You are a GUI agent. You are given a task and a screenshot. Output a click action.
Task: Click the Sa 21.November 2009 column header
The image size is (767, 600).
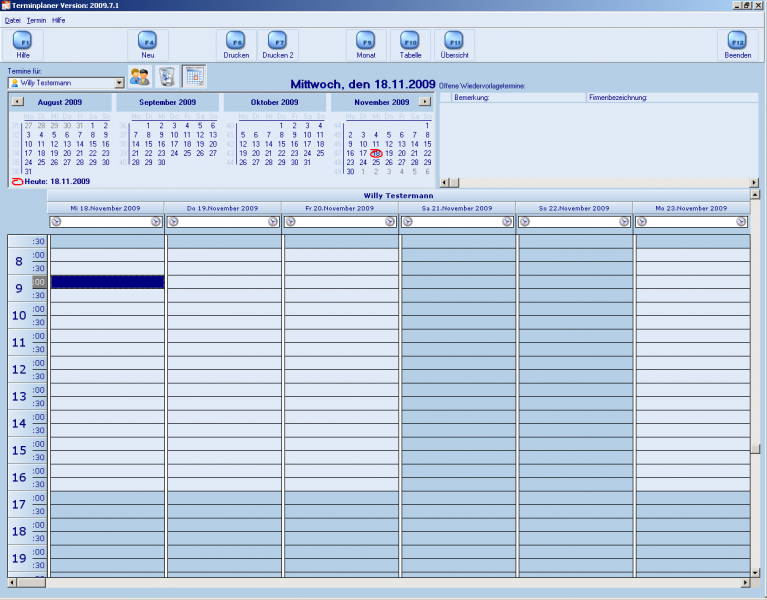457,208
